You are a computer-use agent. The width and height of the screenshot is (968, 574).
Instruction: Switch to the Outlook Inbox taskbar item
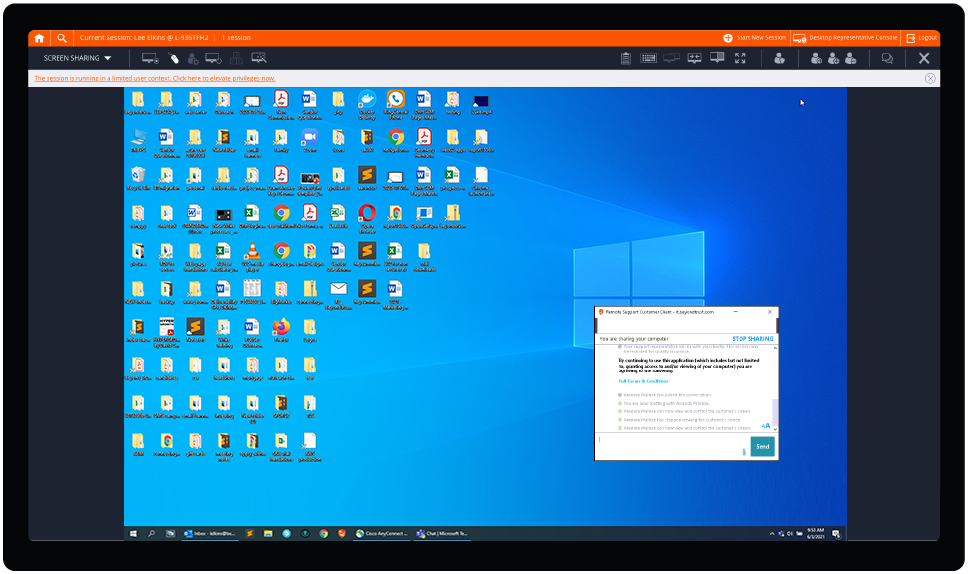pos(209,534)
